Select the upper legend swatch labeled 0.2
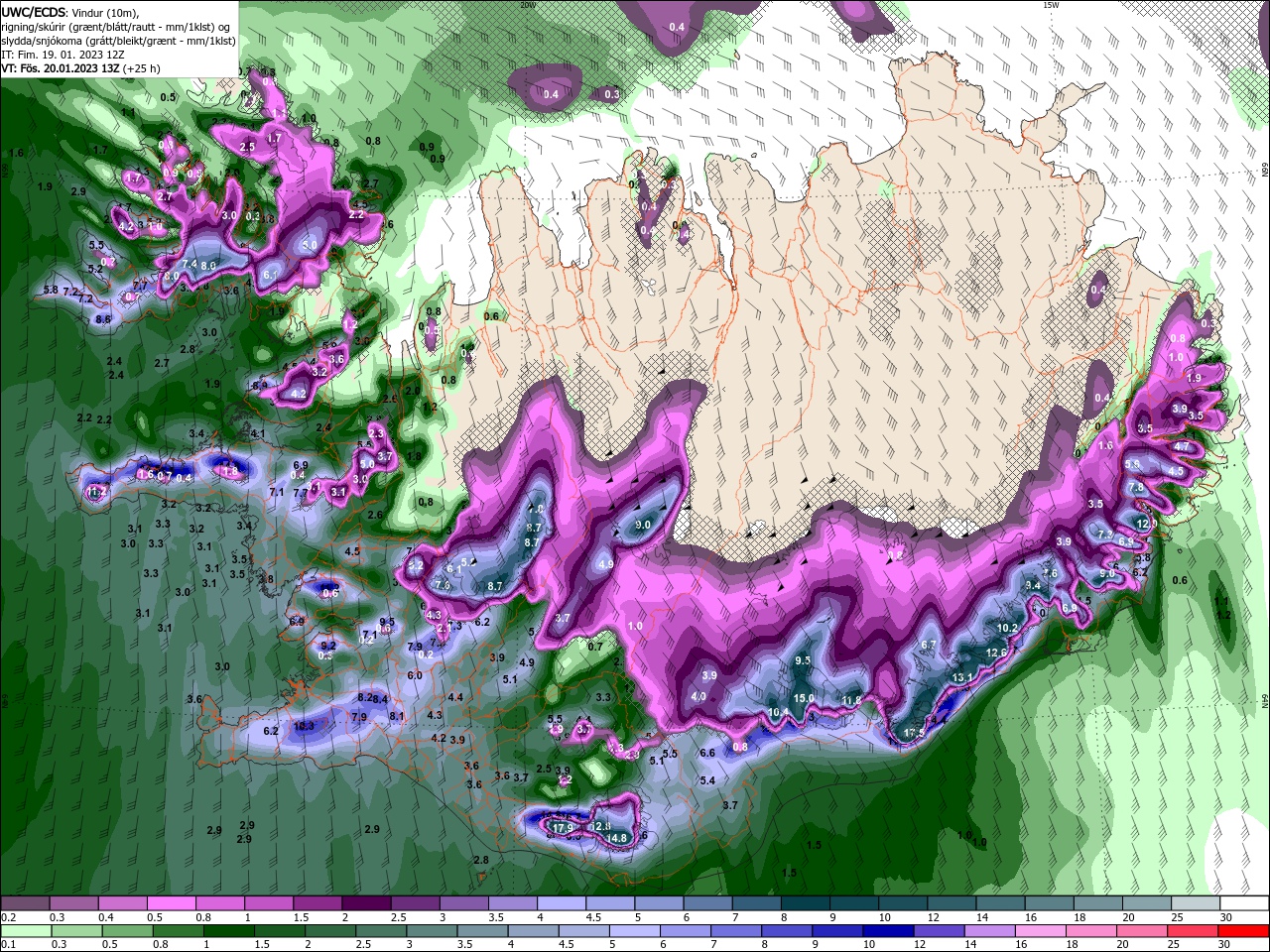This screenshot has width=1270, height=952. coord(25,903)
